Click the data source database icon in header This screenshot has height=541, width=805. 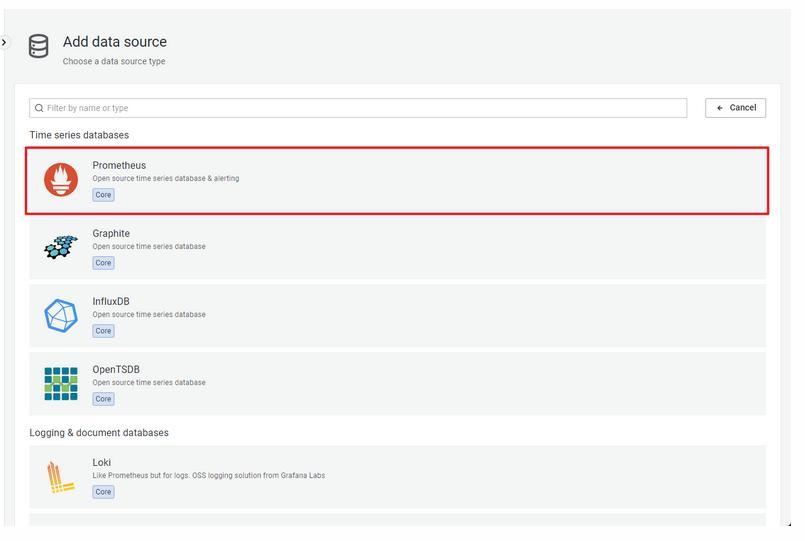click(x=39, y=46)
